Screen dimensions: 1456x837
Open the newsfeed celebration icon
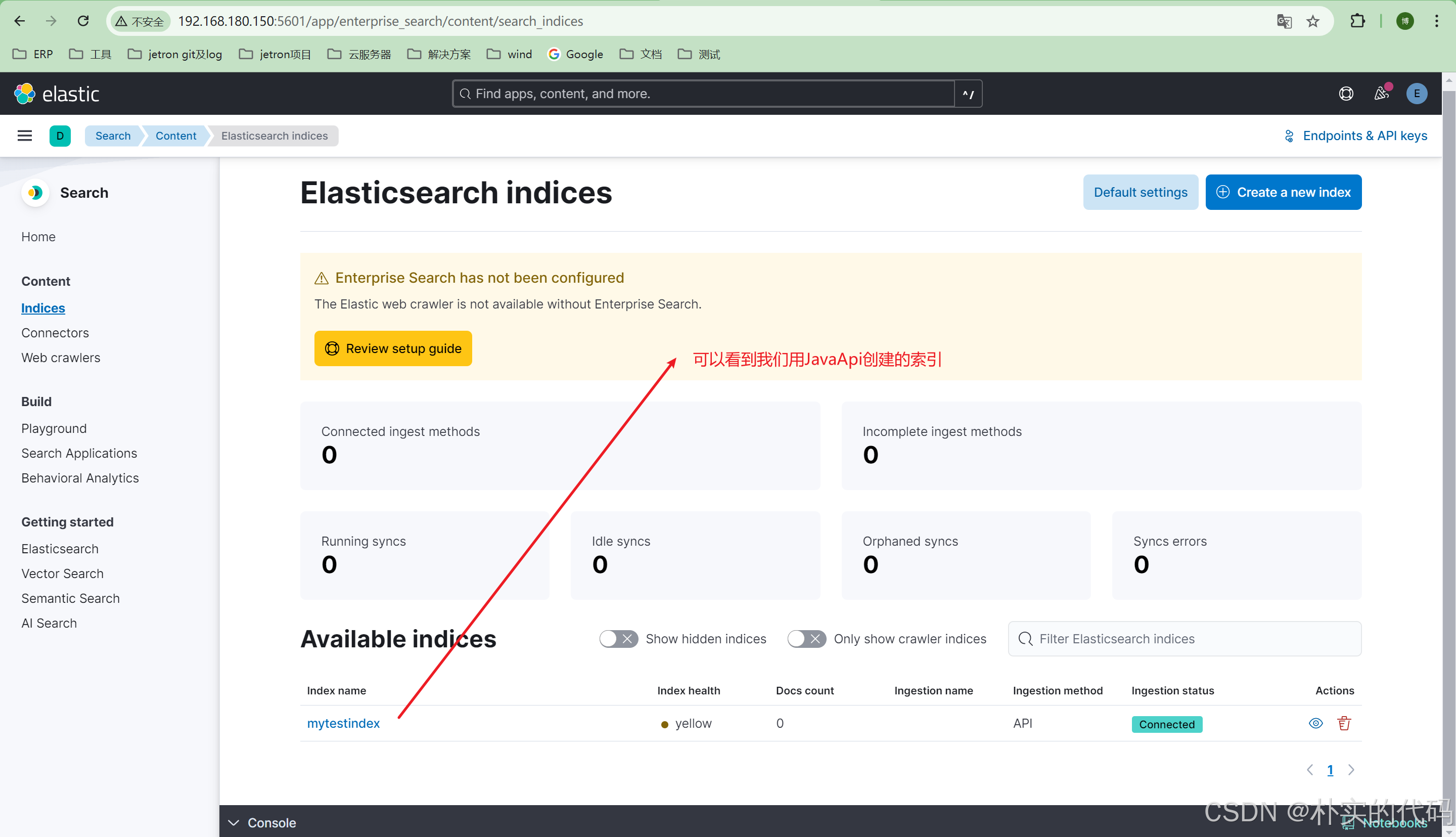(1381, 94)
